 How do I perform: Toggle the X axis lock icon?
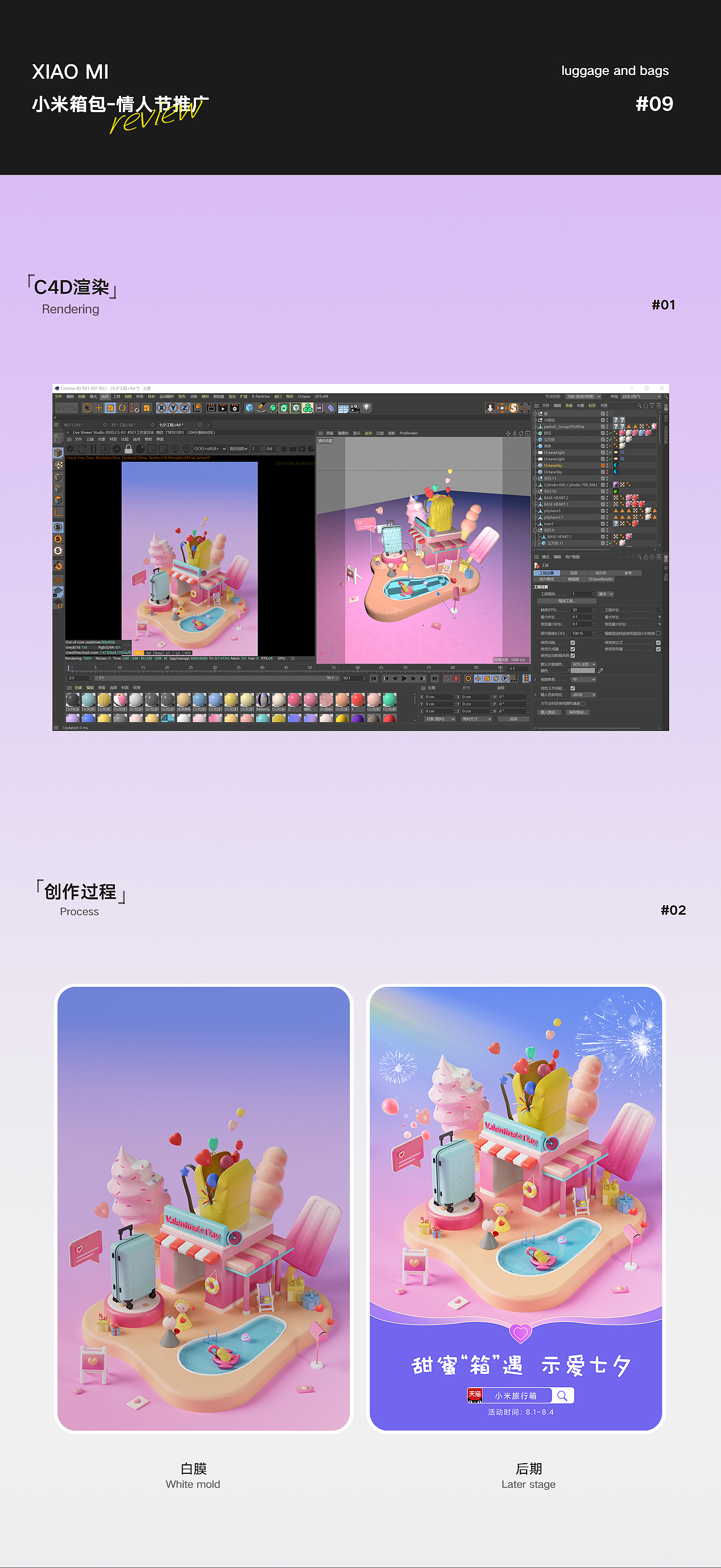pos(162,409)
